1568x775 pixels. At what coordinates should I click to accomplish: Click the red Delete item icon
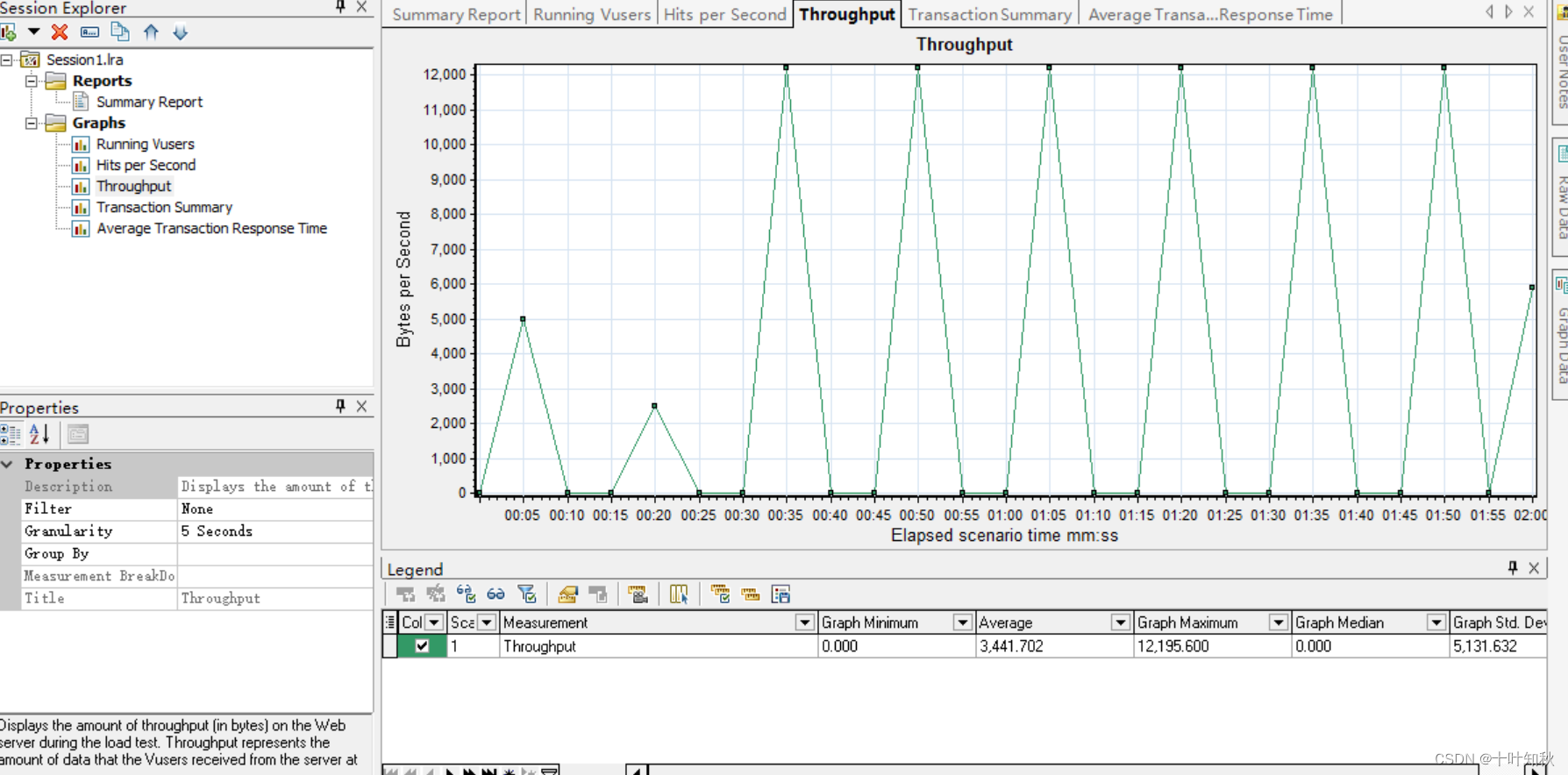click(60, 32)
